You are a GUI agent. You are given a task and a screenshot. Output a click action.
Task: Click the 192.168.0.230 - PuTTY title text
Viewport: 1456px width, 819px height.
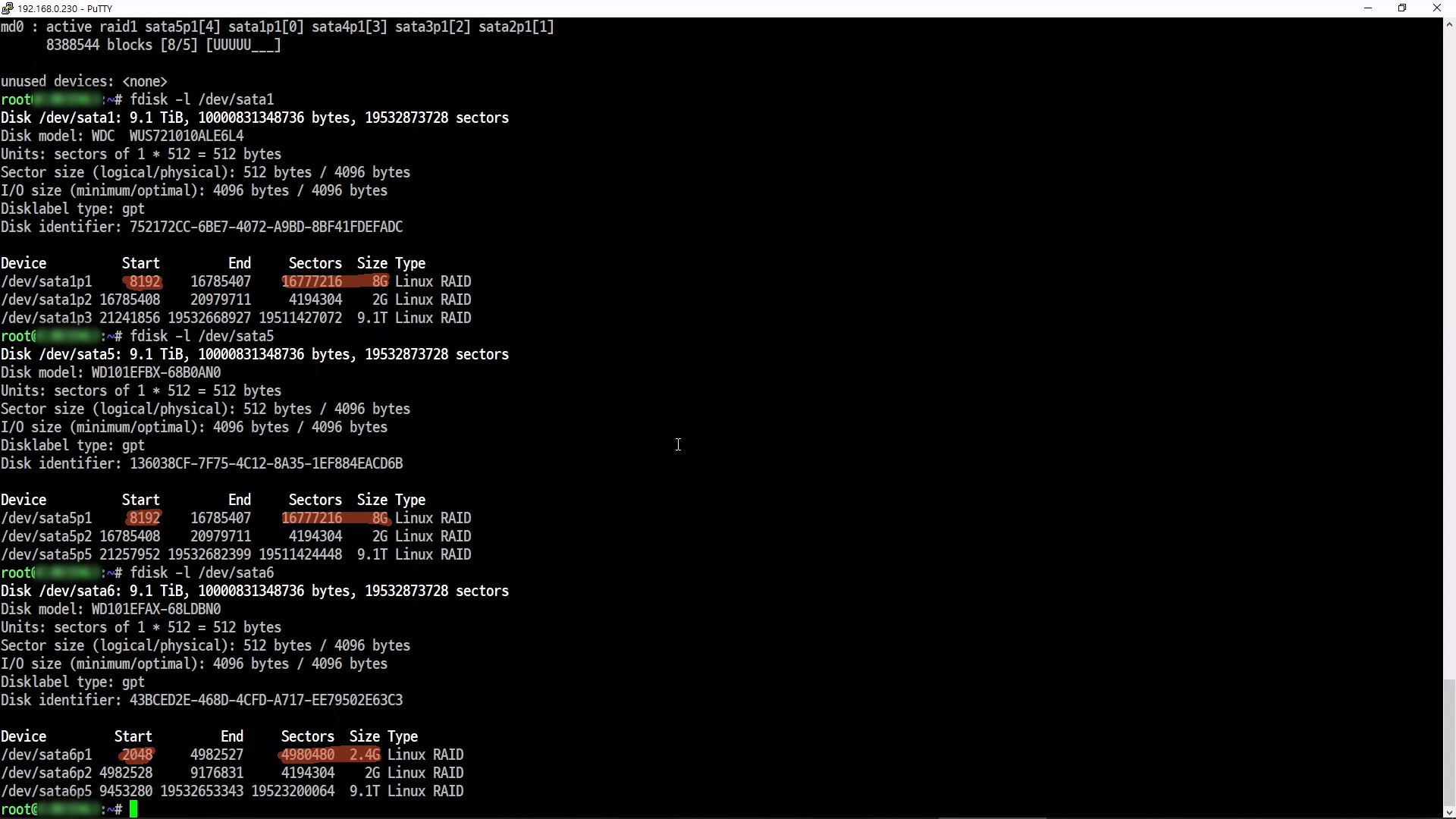tap(64, 8)
